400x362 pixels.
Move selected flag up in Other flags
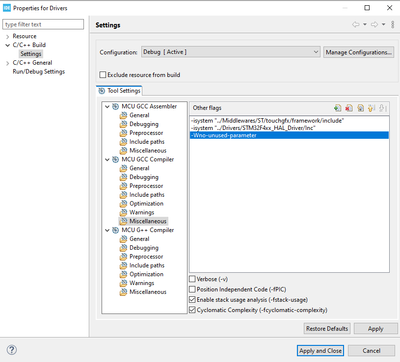point(372,108)
